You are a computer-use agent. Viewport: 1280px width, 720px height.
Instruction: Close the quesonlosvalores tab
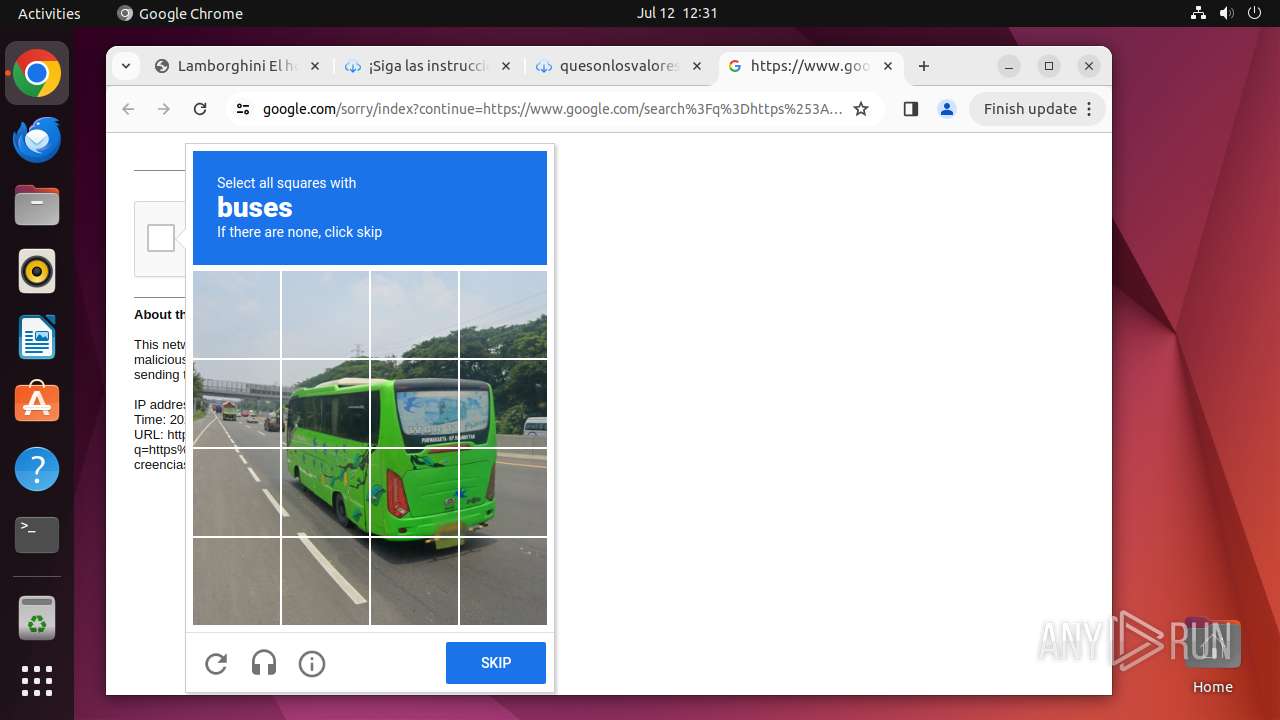[x=697, y=66]
